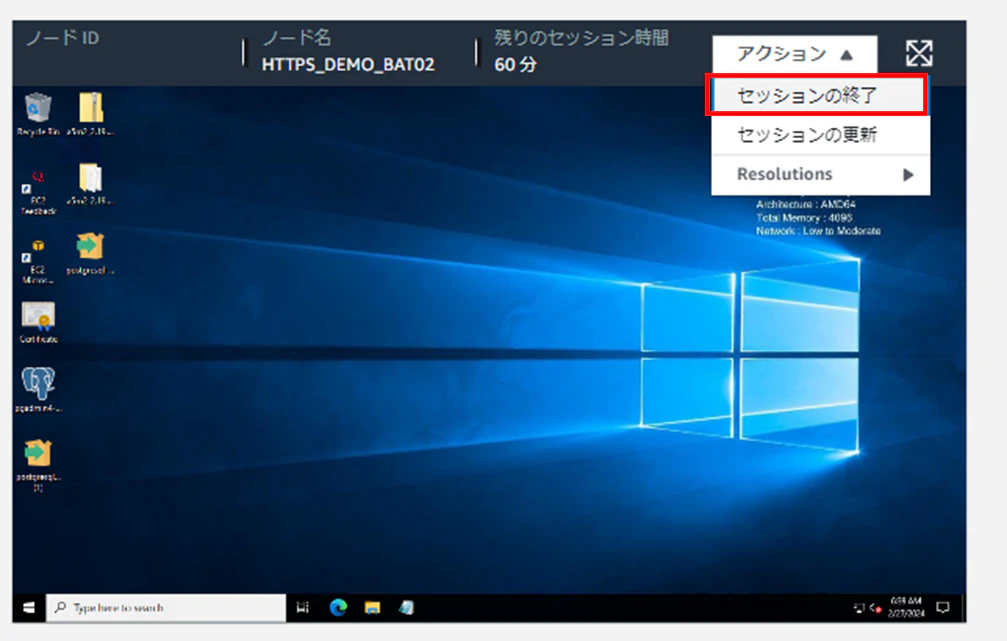Click the volume tray icon
Image resolution: width=1007 pixels, height=641 pixels.
click(x=875, y=608)
